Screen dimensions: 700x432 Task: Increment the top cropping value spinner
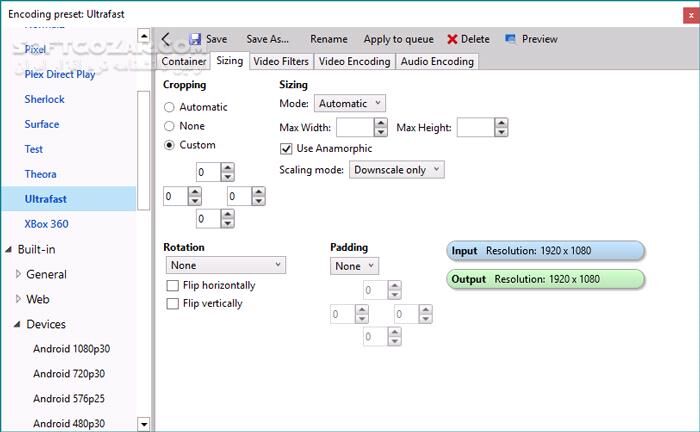tap(229, 168)
